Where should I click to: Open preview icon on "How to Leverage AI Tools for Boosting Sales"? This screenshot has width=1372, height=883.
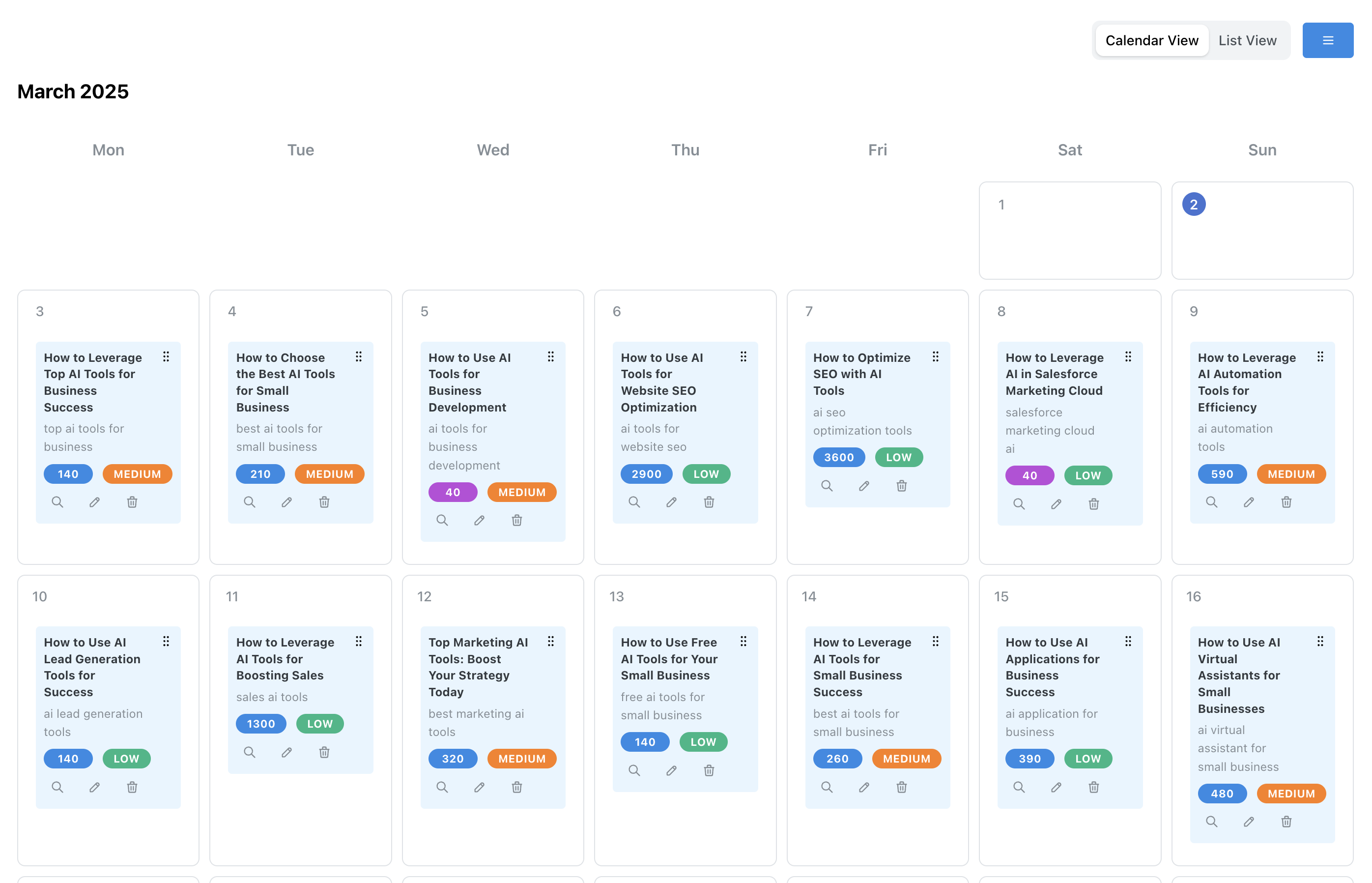250,752
